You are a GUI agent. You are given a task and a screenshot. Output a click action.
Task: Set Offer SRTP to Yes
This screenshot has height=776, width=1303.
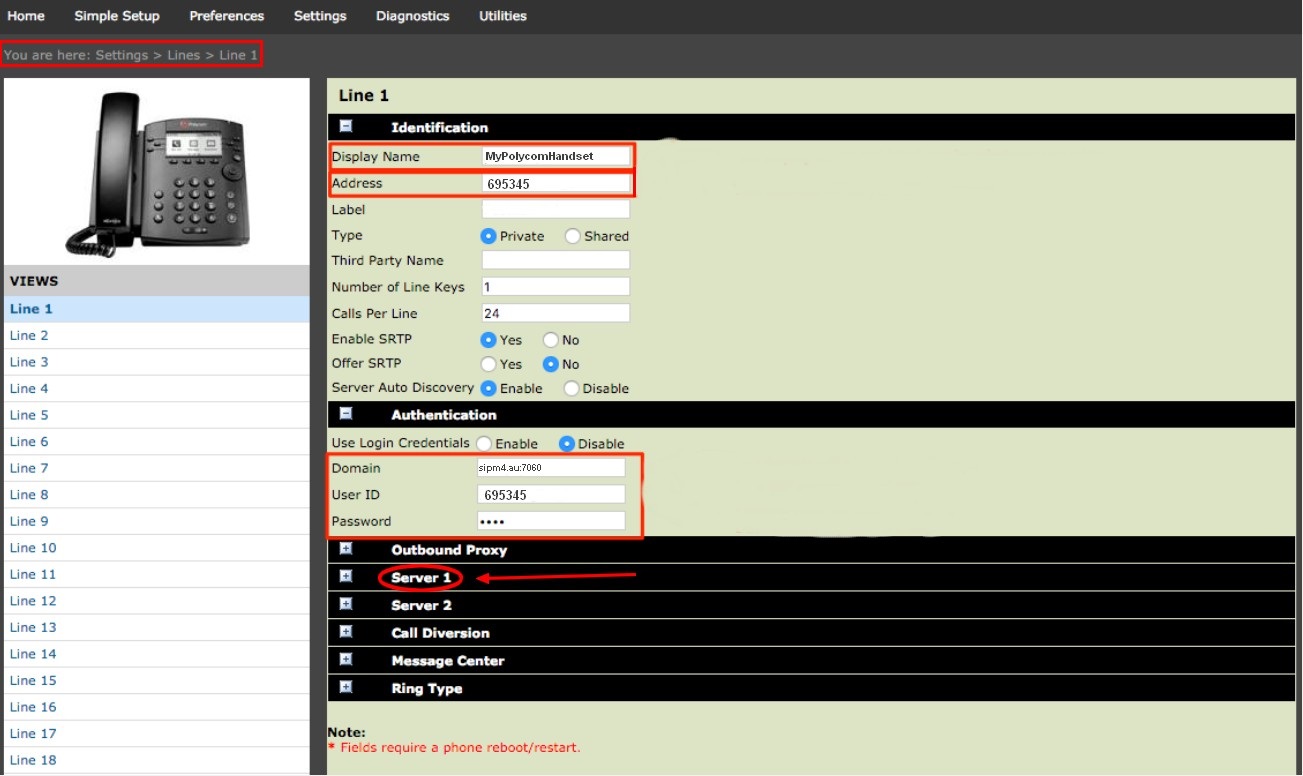pyautogui.click(x=489, y=364)
